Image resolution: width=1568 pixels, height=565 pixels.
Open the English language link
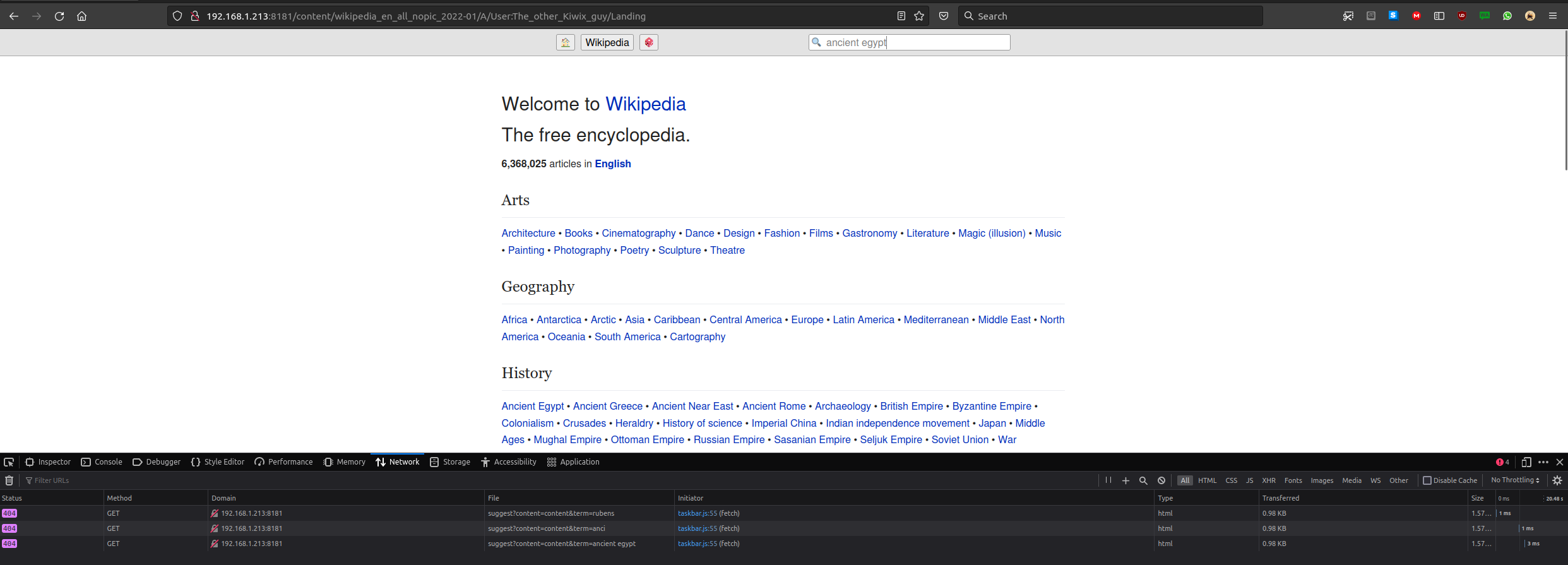(x=613, y=164)
